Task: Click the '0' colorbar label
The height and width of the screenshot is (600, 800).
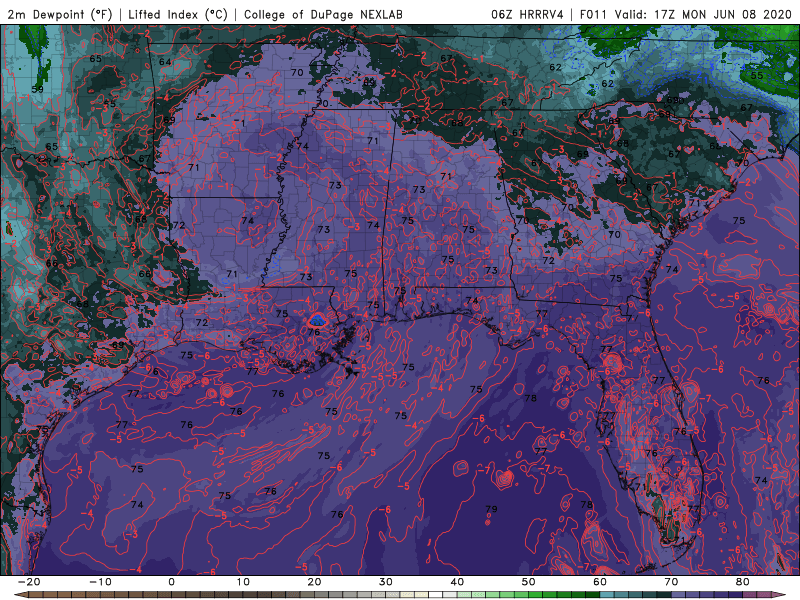Action: [171, 582]
